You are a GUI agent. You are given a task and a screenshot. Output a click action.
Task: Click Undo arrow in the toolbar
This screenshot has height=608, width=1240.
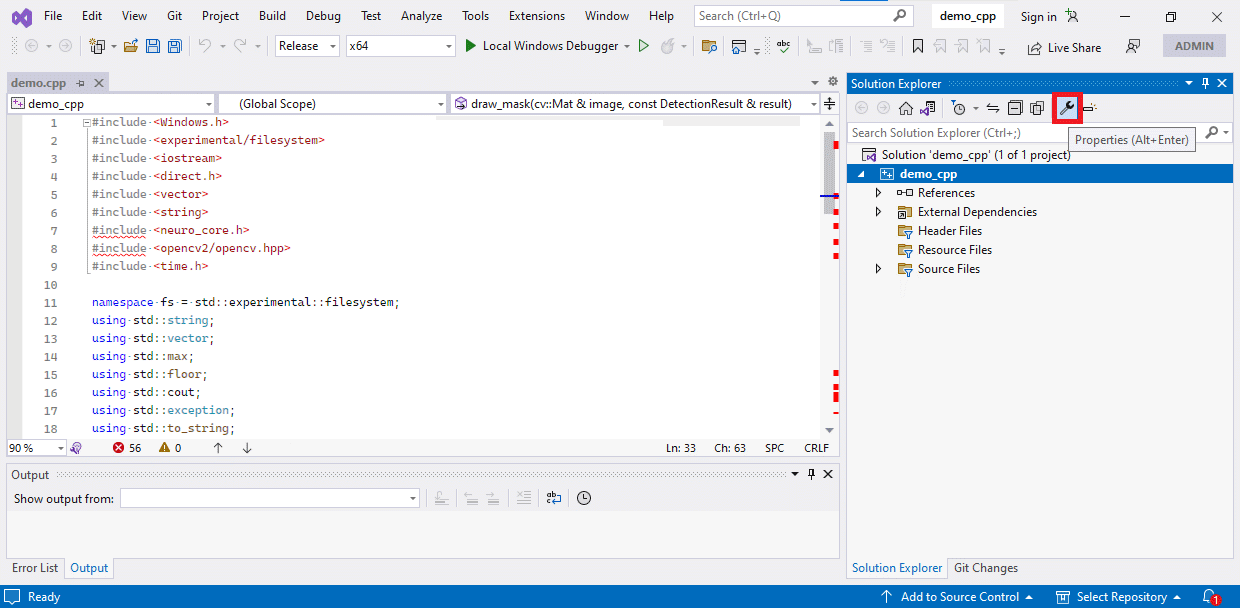click(x=204, y=46)
